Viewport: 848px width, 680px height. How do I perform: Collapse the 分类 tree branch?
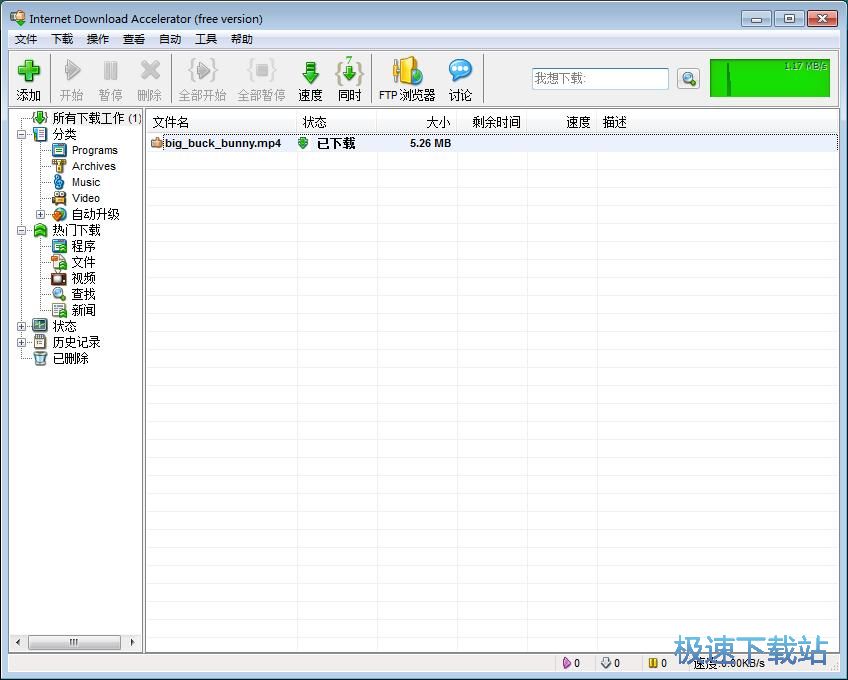coord(21,134)
